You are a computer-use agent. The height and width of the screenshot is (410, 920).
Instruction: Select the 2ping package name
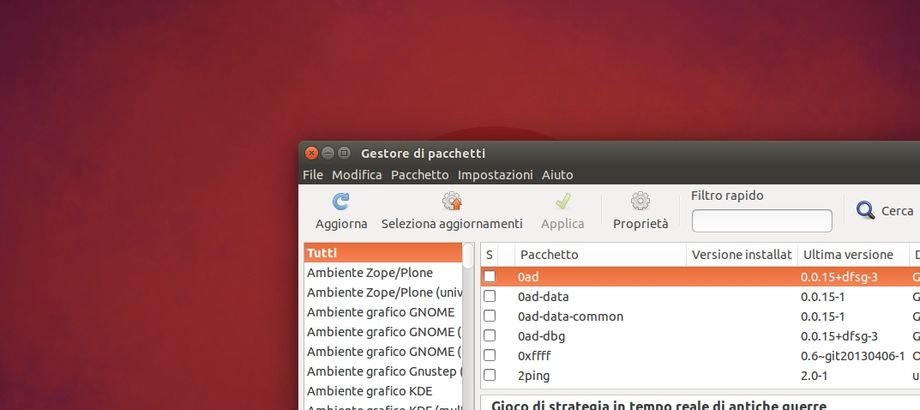click(533, 376)
